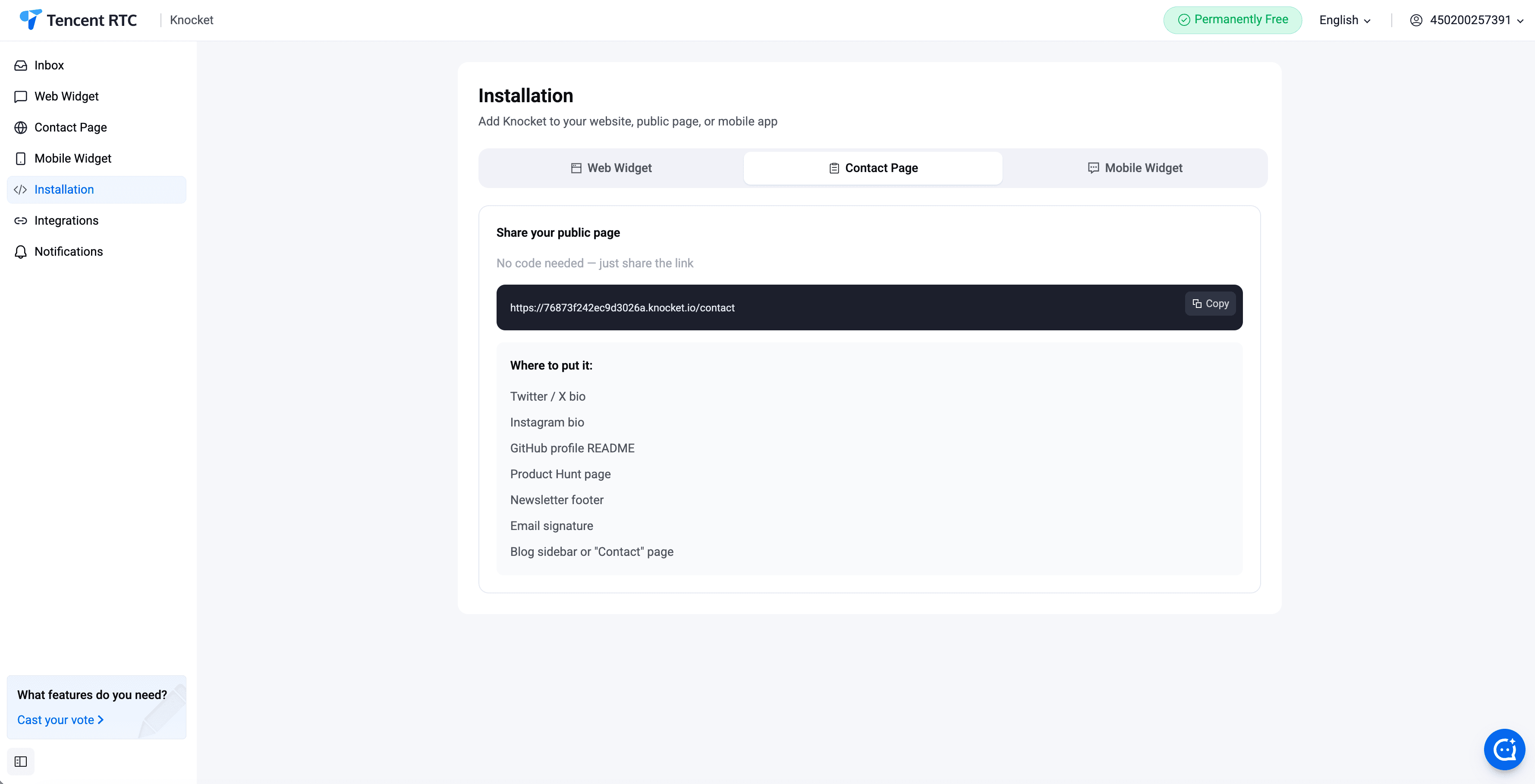This screenshot has height=784, width=1535.
Task: Open Inbox via its tray icon
Action: (21, 66)
